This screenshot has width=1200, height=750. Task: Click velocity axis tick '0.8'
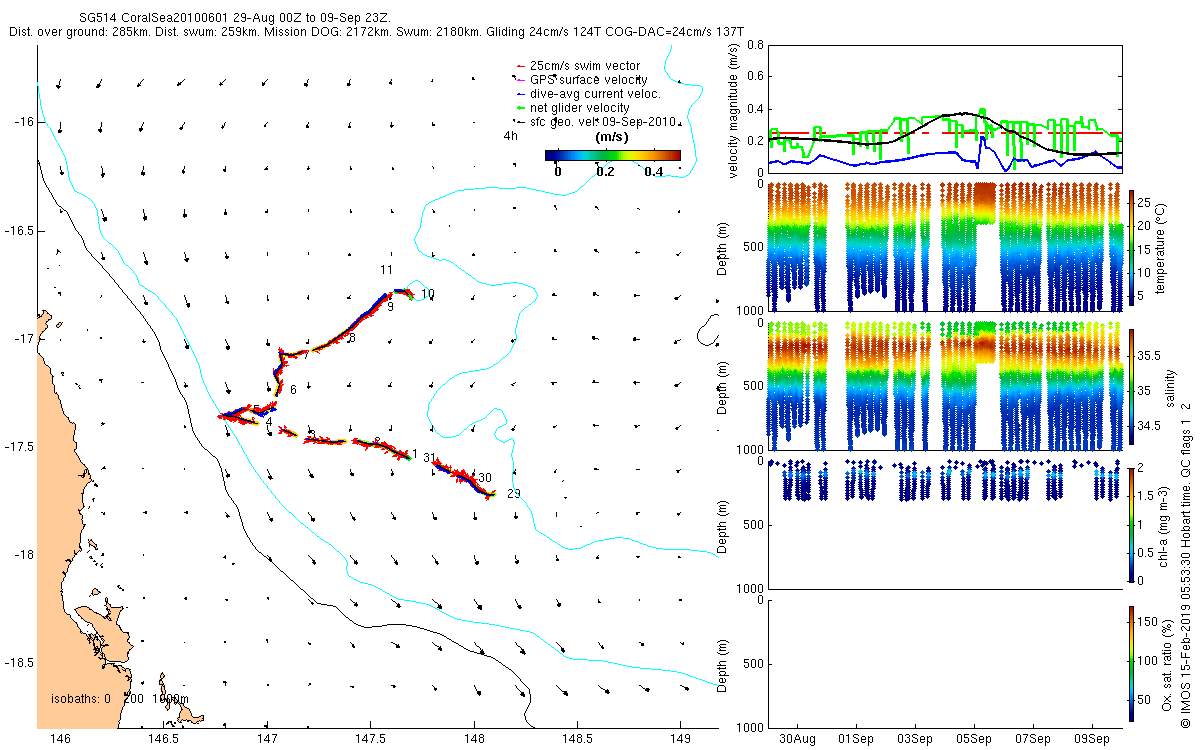click(755, 46)
